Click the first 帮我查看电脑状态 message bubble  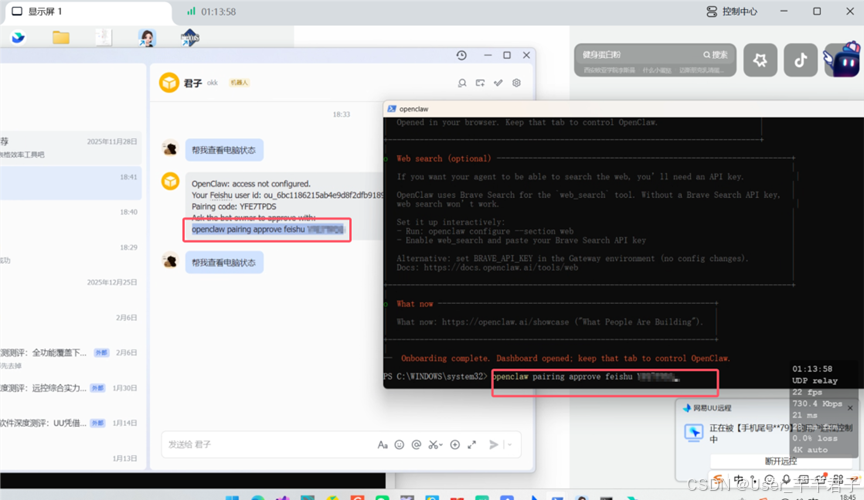tap(224, 150)
